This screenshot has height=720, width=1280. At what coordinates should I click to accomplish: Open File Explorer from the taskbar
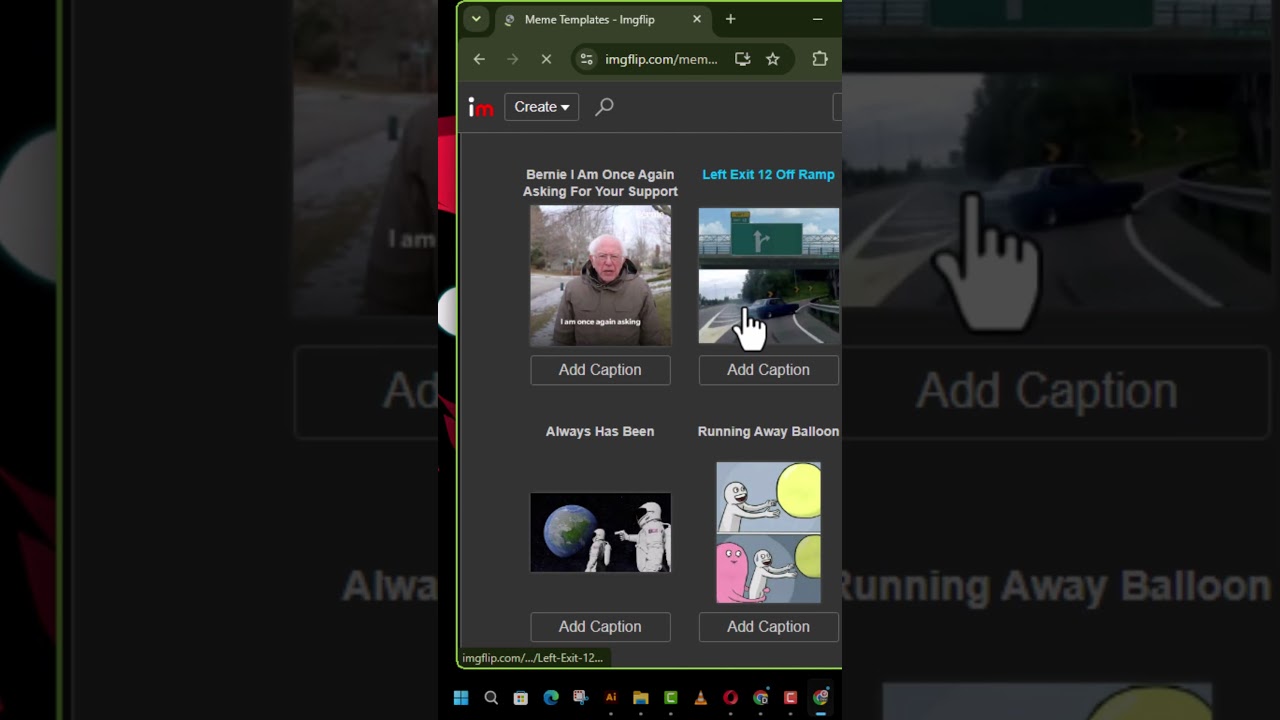pos(641,698)
